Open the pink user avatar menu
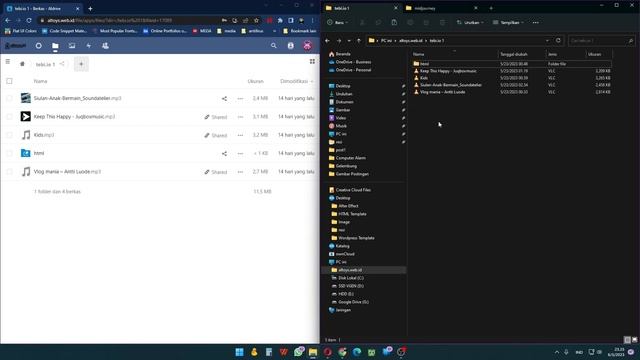The image size is (640, 360). pos(307,46)
